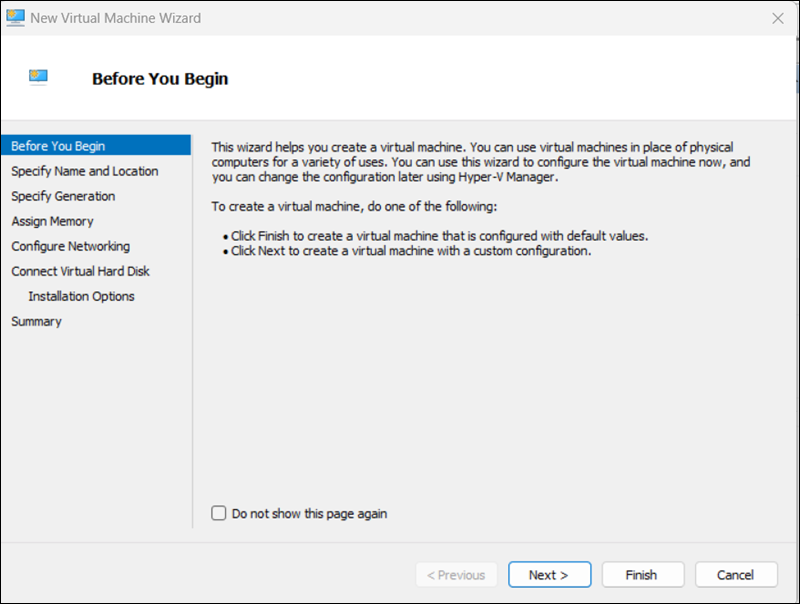Cancel the wizard
The height and width of the screenshot is (604, 800).
[736, 575]
